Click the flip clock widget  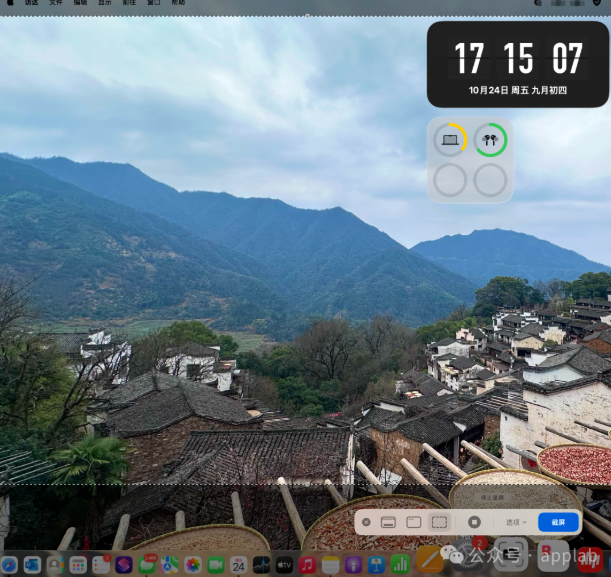[518, 63]
